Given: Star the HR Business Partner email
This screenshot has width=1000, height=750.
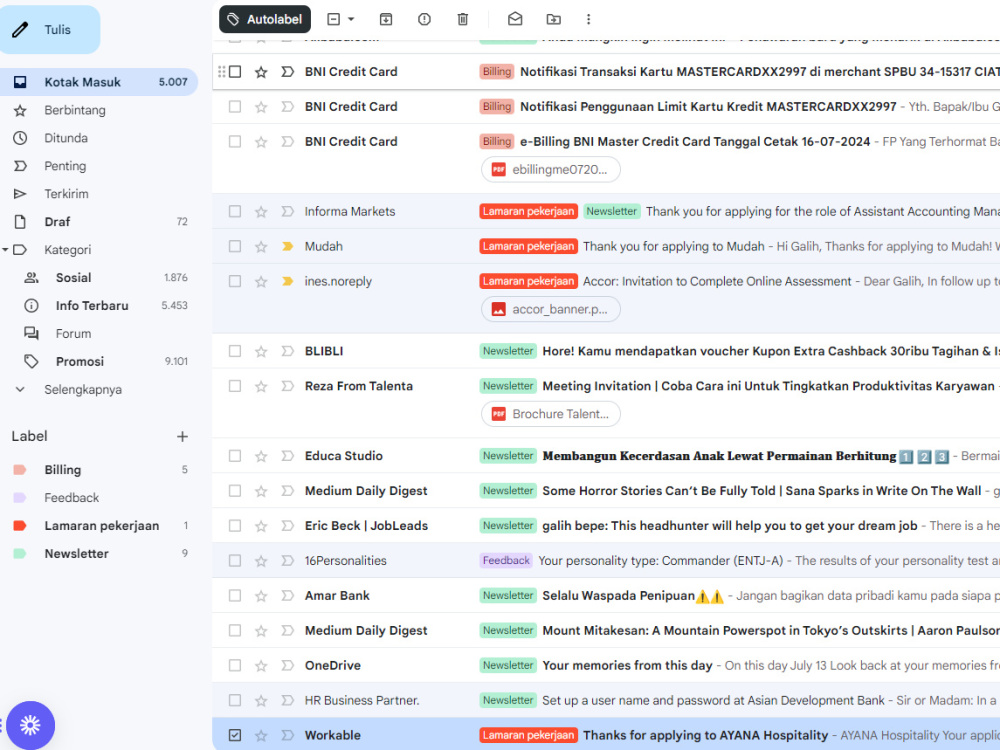Looking at the screenshot, I should point(261,700).
